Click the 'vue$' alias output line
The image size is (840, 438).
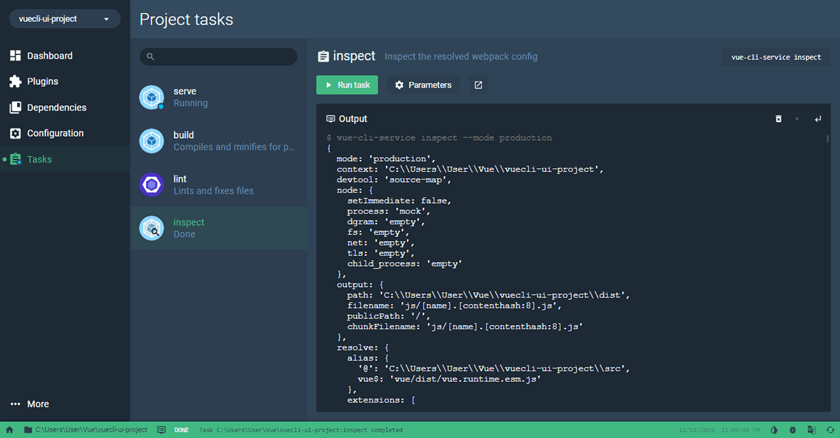[449, 379]
